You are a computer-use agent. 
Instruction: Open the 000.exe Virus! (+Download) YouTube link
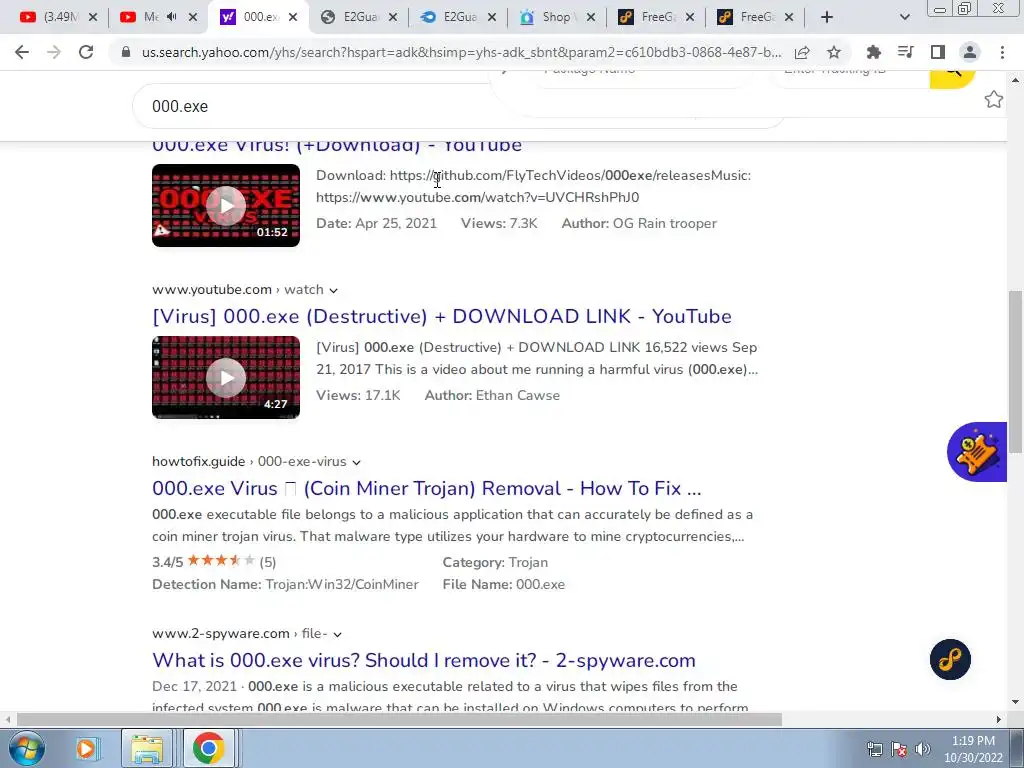[x=337, y=145]
